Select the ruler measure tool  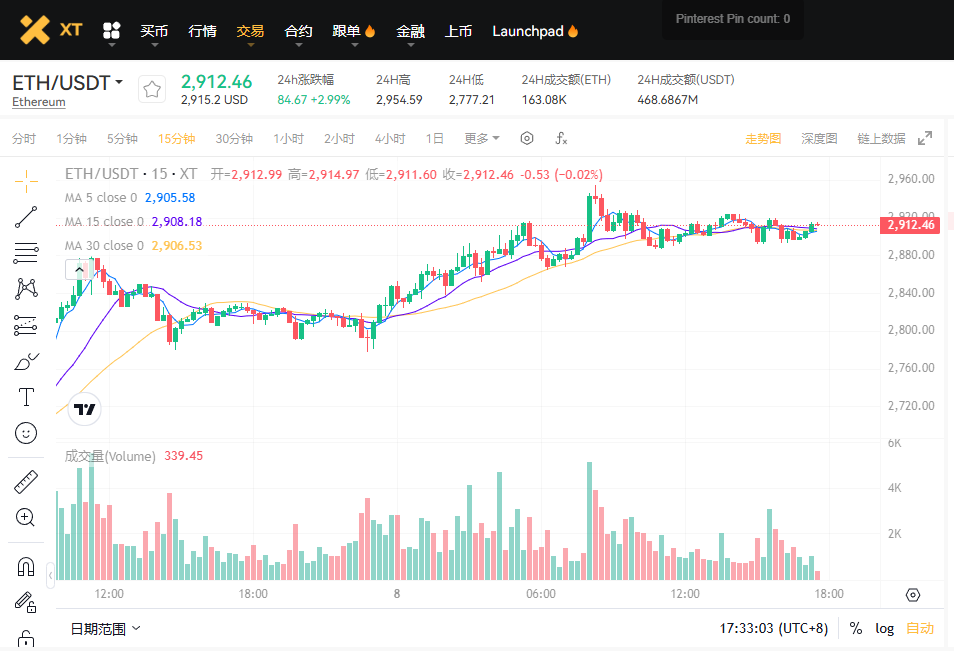coord(26,481)
